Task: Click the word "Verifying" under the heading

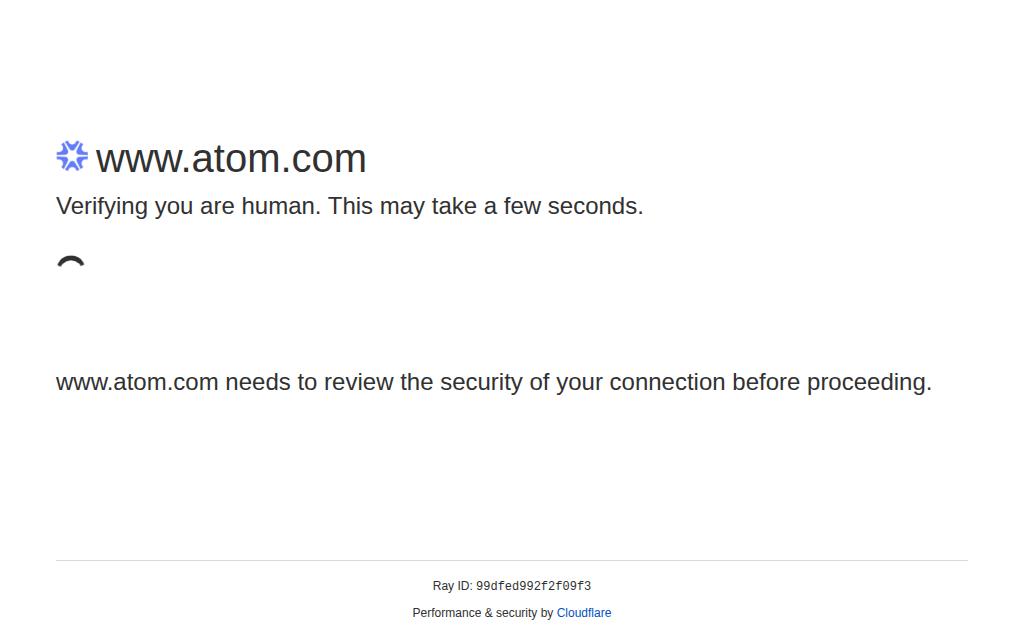Action: tap(101, 207)
